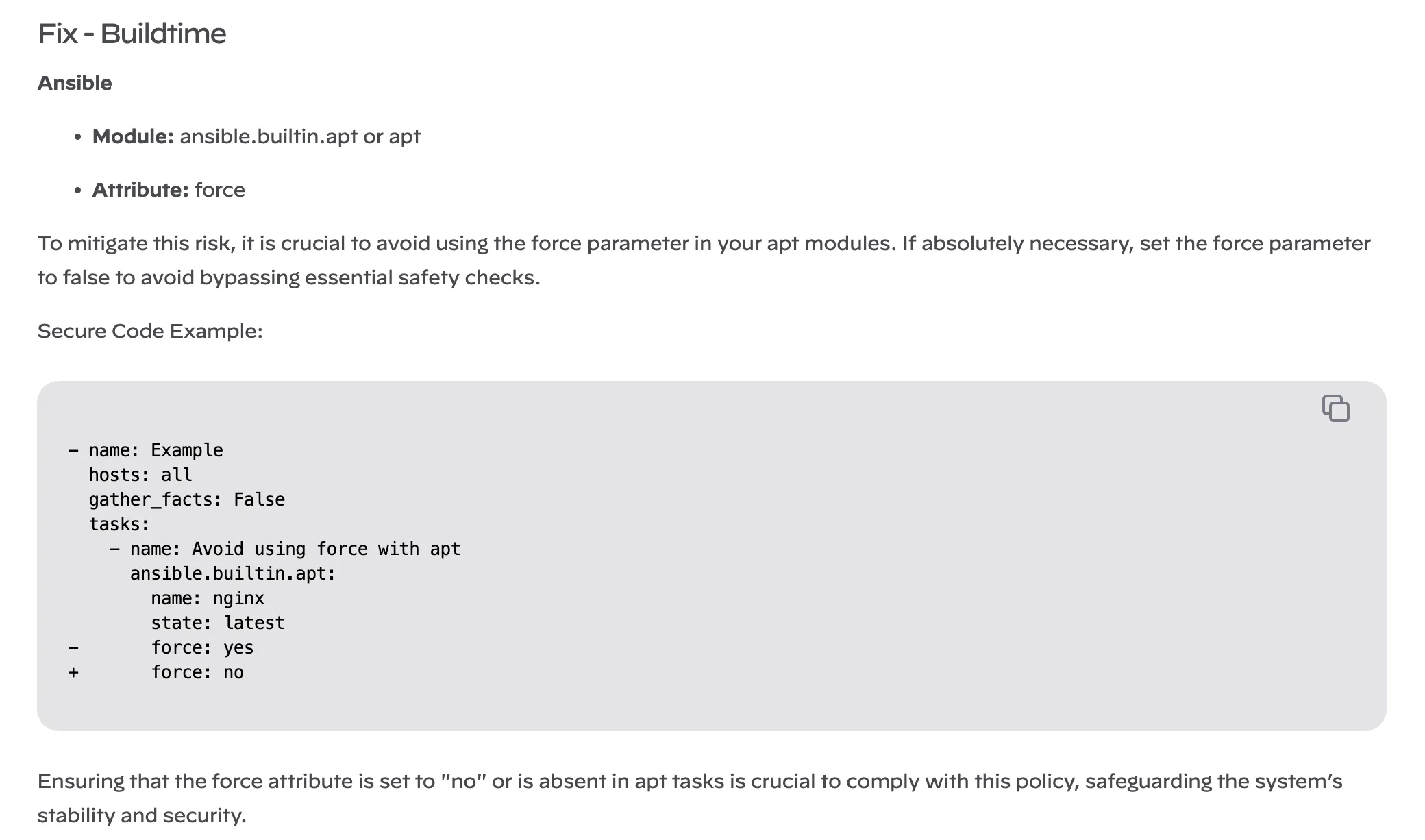Image resolution: width=1425 pixels, height=840 pixels.
Task: Click the "Avoid using force with apt" line
Action: [295, 549]
